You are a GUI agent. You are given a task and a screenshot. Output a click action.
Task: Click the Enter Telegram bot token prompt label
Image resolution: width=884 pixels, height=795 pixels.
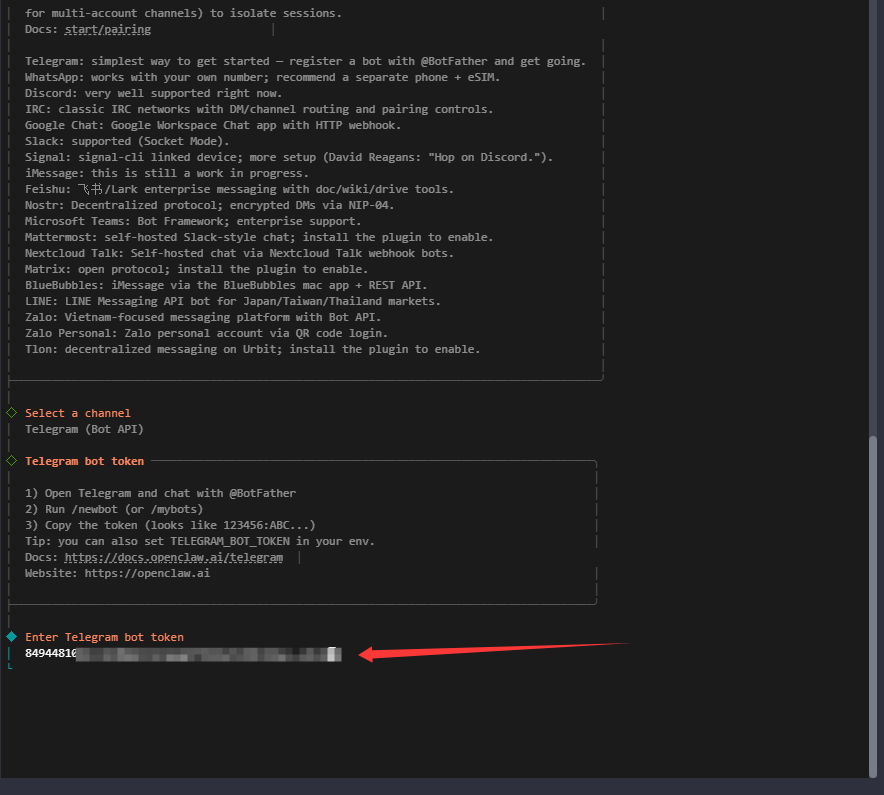(x=104, y=637)
